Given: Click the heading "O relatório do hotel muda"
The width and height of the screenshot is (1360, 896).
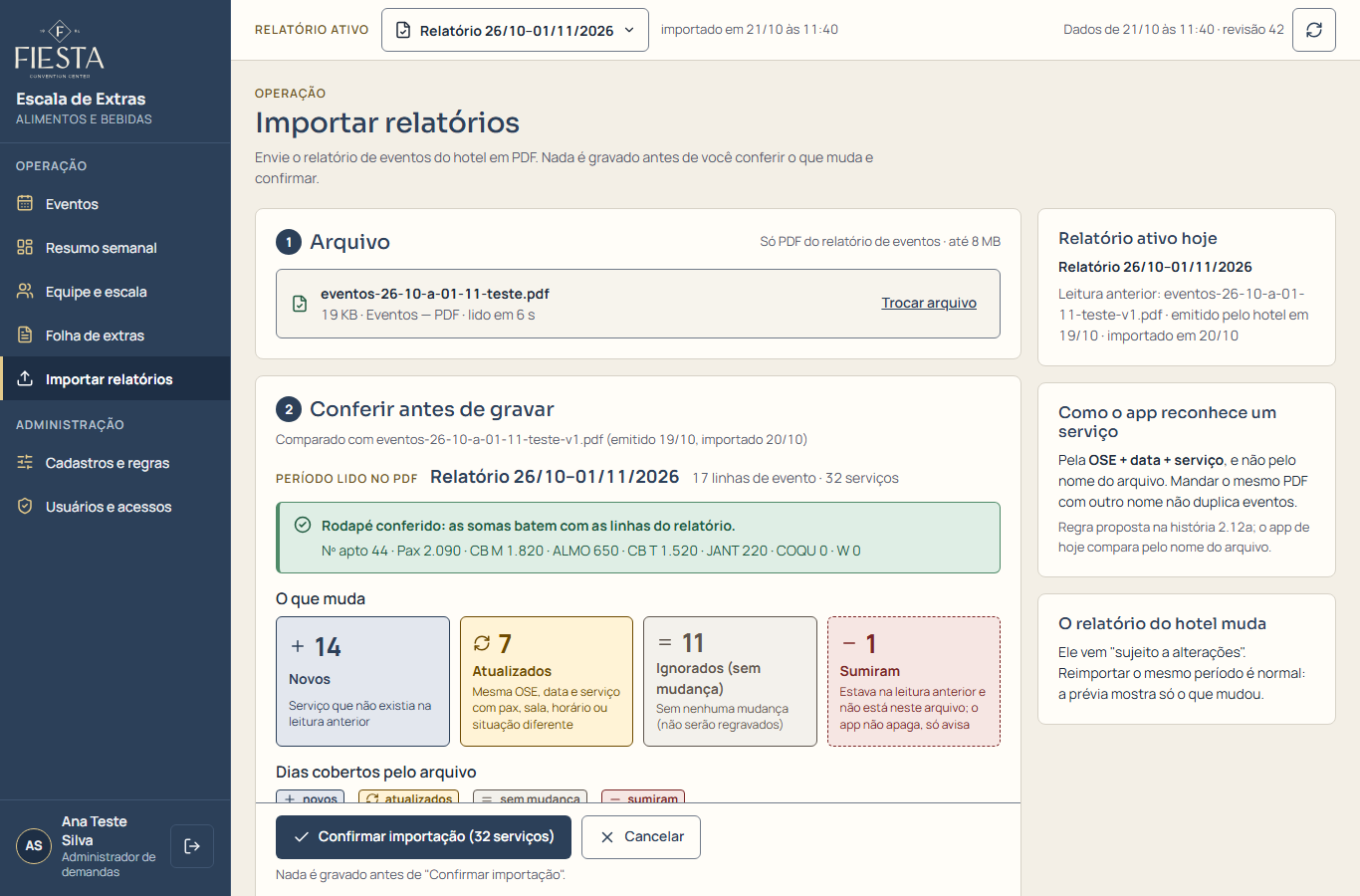Looking at the screenshot, I should (x=1163, y=623).
